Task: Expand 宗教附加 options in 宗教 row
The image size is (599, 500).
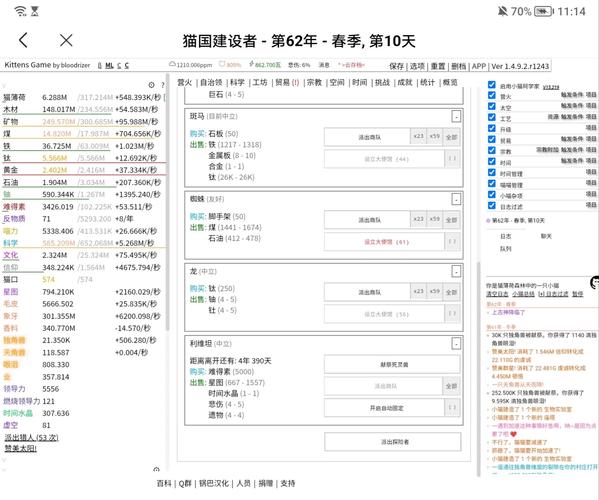Action: pos(547,149)
